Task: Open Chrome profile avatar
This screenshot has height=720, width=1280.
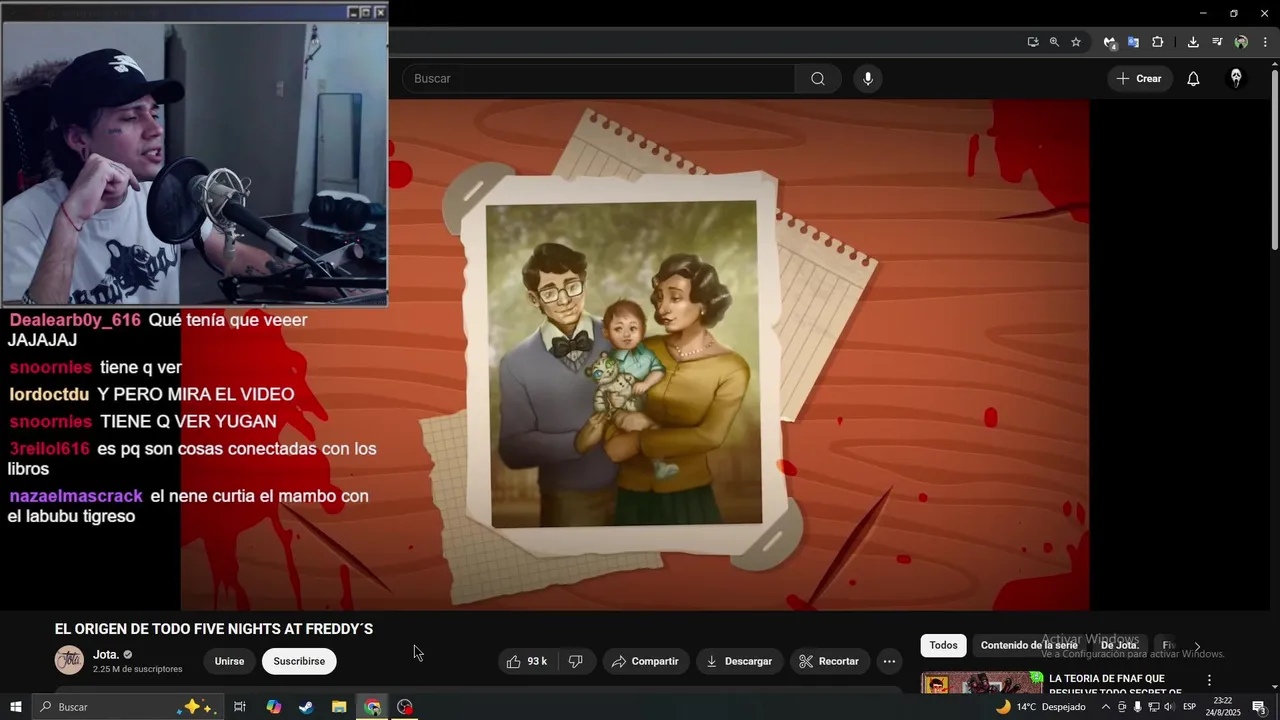Action: [1241, 42]
